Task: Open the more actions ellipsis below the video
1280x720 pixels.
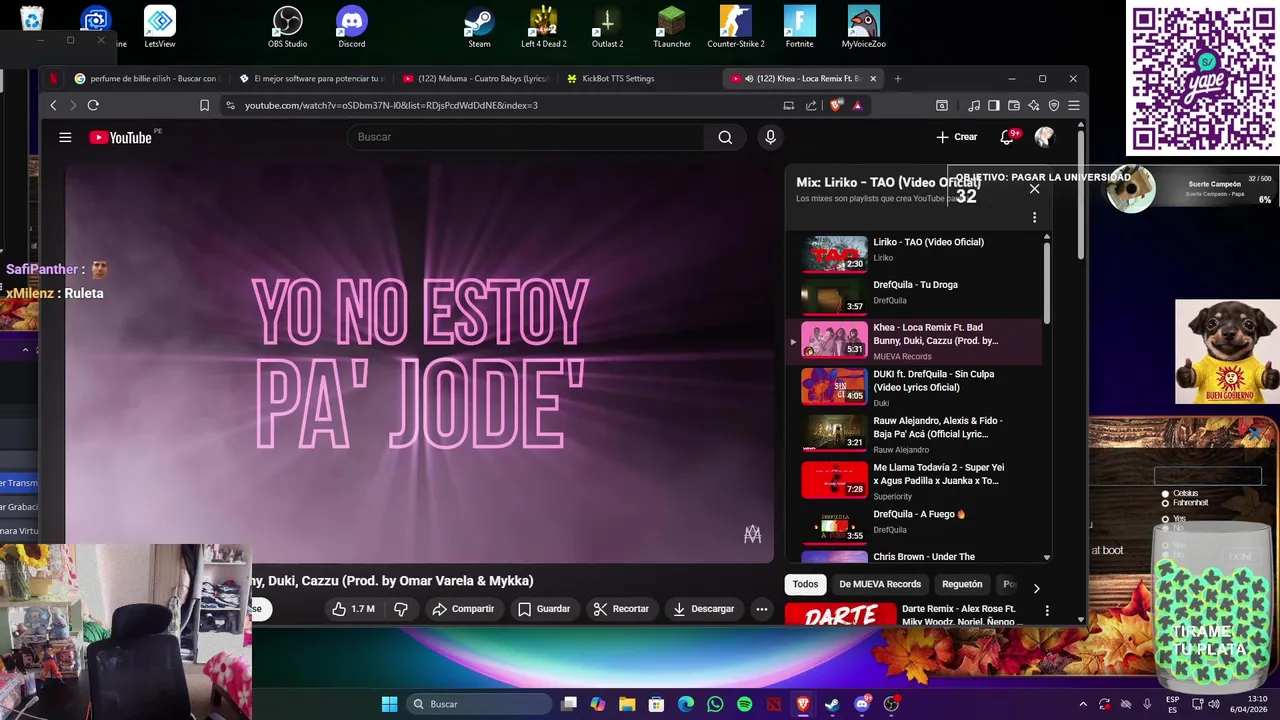Action: 762,609
